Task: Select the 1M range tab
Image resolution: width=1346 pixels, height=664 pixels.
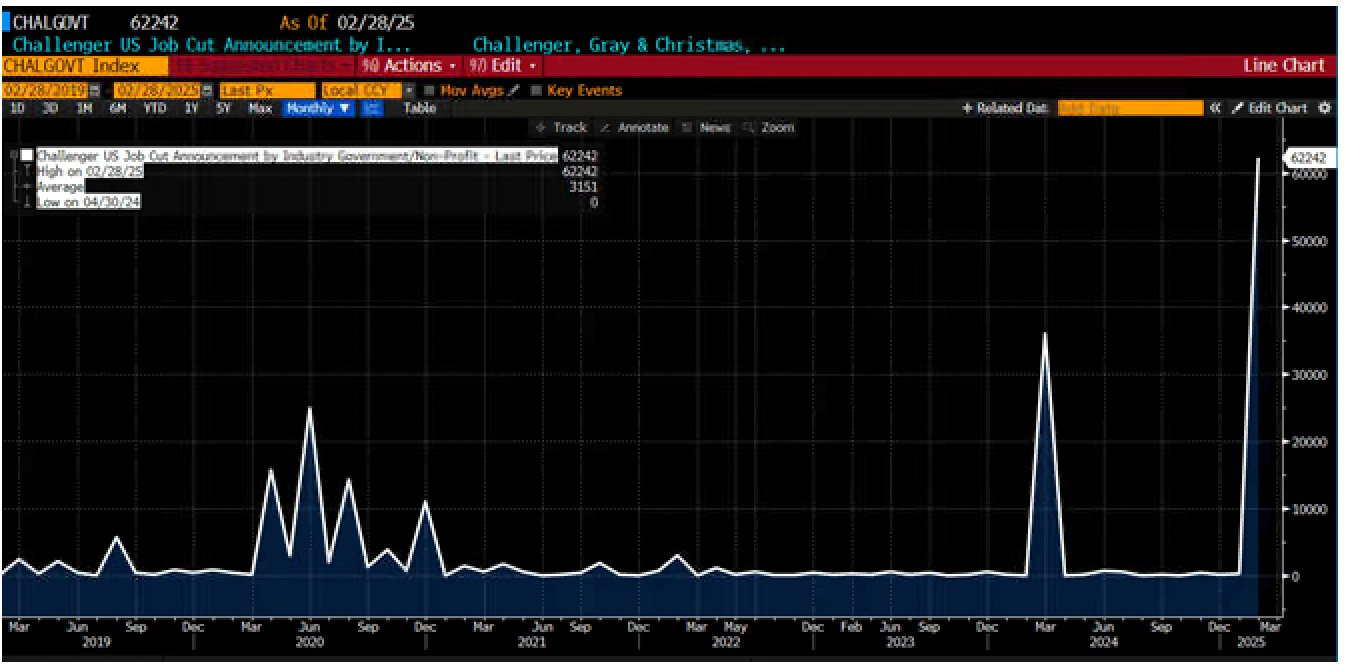Action: (x=85, y=108)
